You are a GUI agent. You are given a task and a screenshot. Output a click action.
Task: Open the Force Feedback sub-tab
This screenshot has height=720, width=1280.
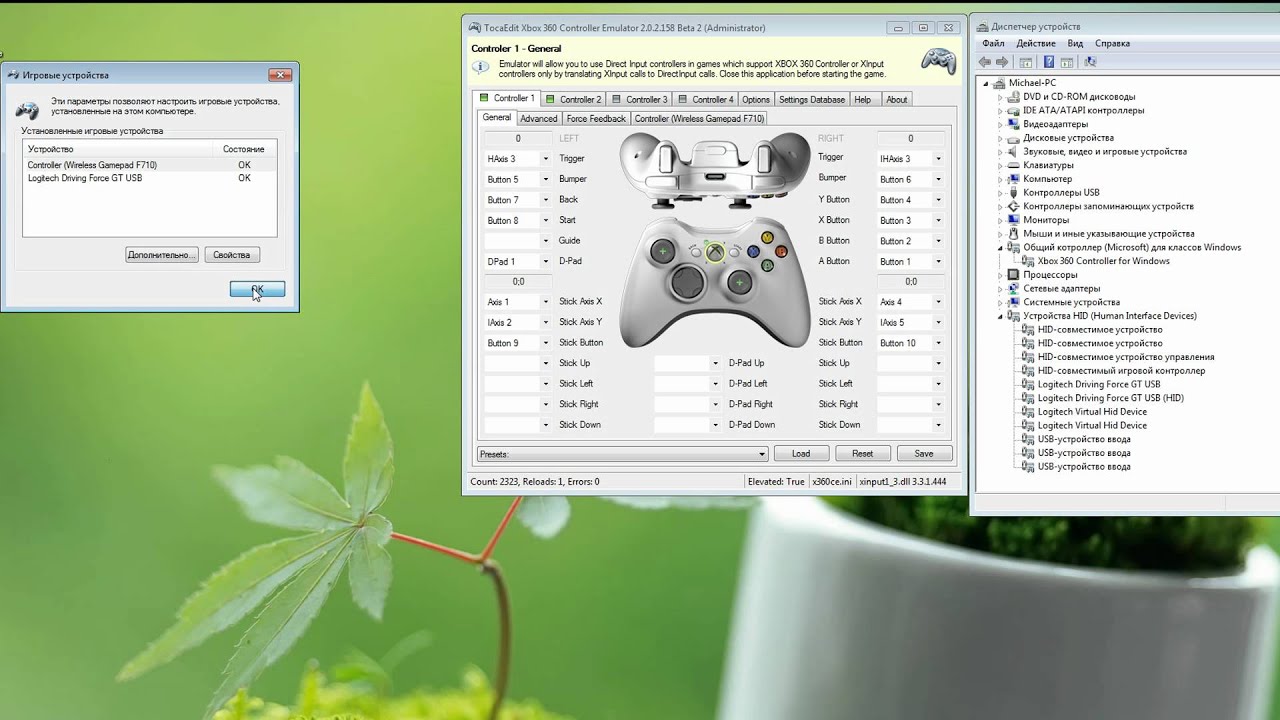596,118
